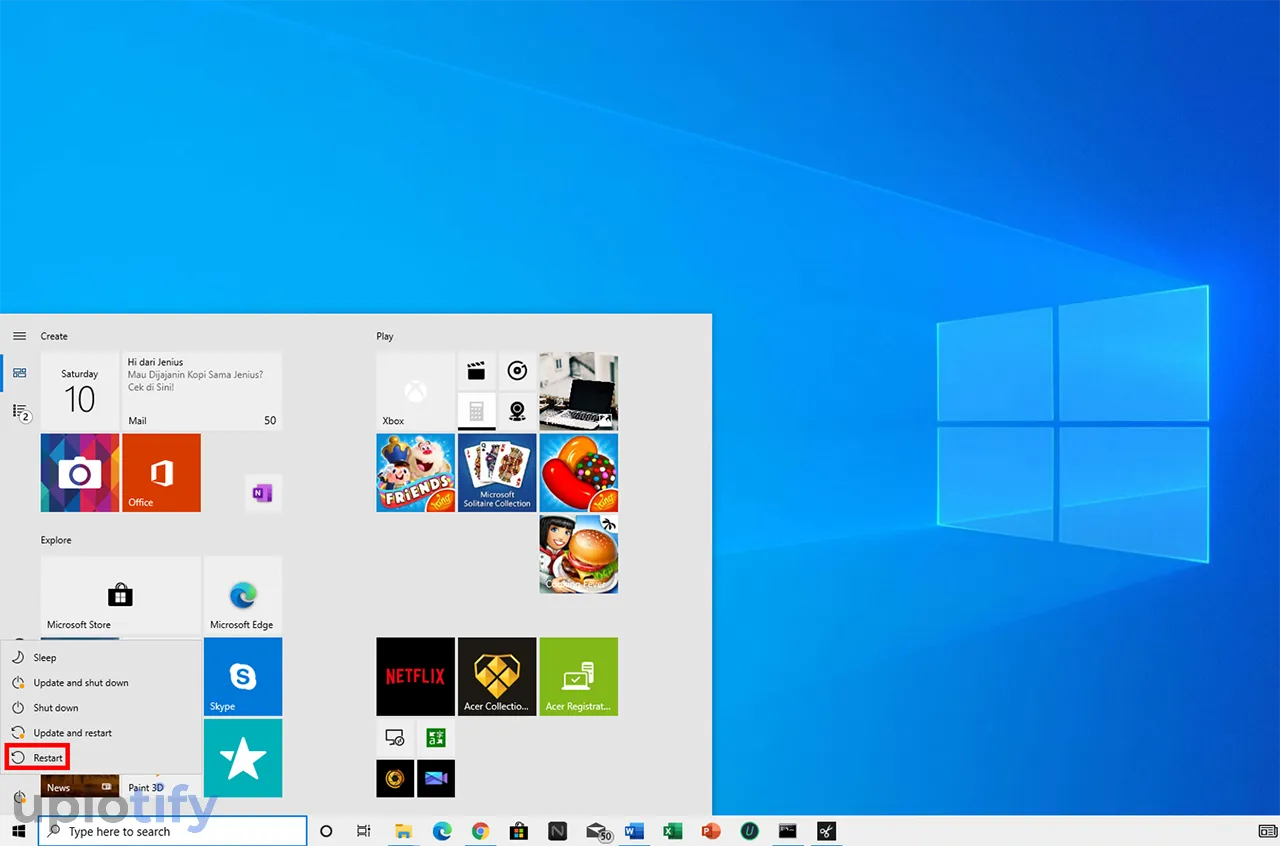Open Microsoft Solitaire Collection tile
Viewport: 1280px width, 846px height.
point(497,473)
